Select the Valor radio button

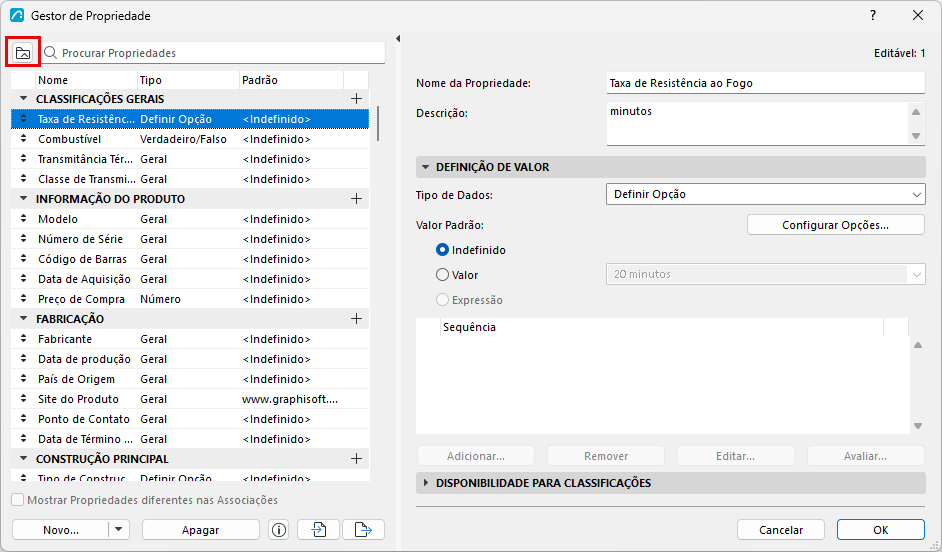click(442, 274)
